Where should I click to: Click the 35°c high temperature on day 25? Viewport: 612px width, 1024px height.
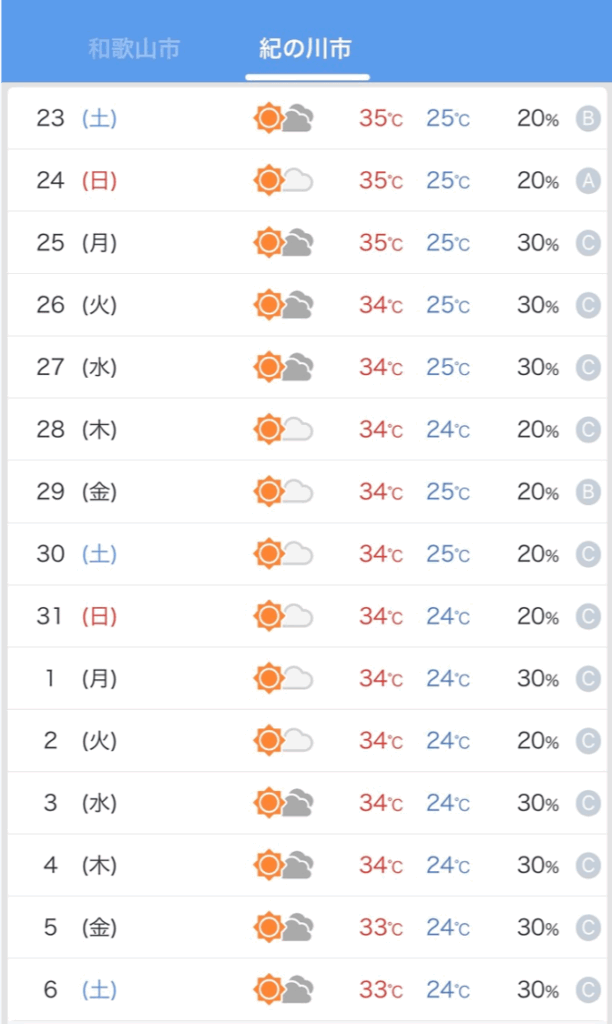[x=381, y=243]
